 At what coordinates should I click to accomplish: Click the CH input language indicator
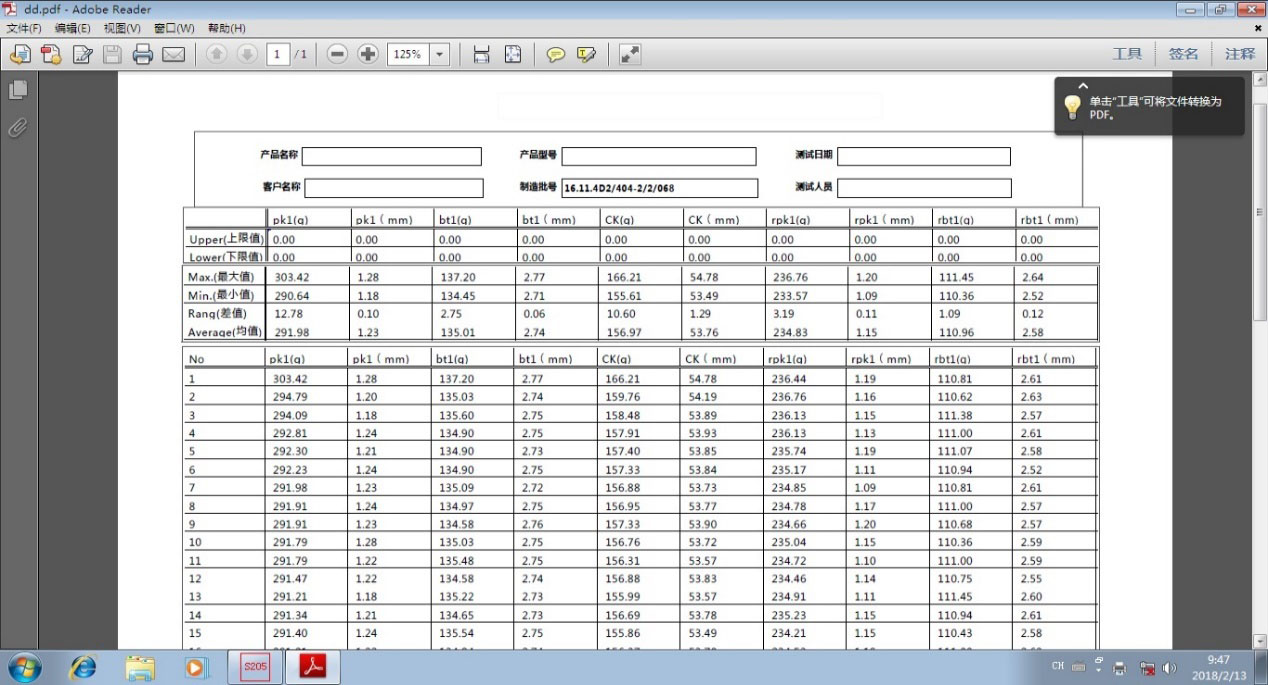pyautogui.click(x=1057, y=666)
